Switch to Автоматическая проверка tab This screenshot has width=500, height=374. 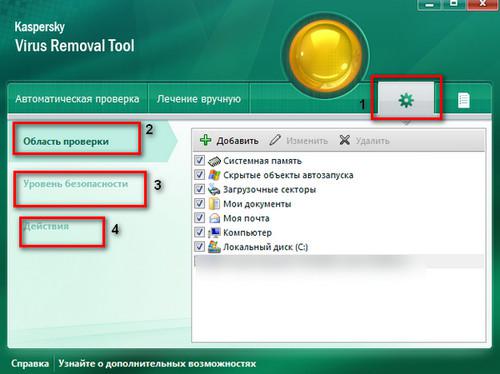[77, 99]
